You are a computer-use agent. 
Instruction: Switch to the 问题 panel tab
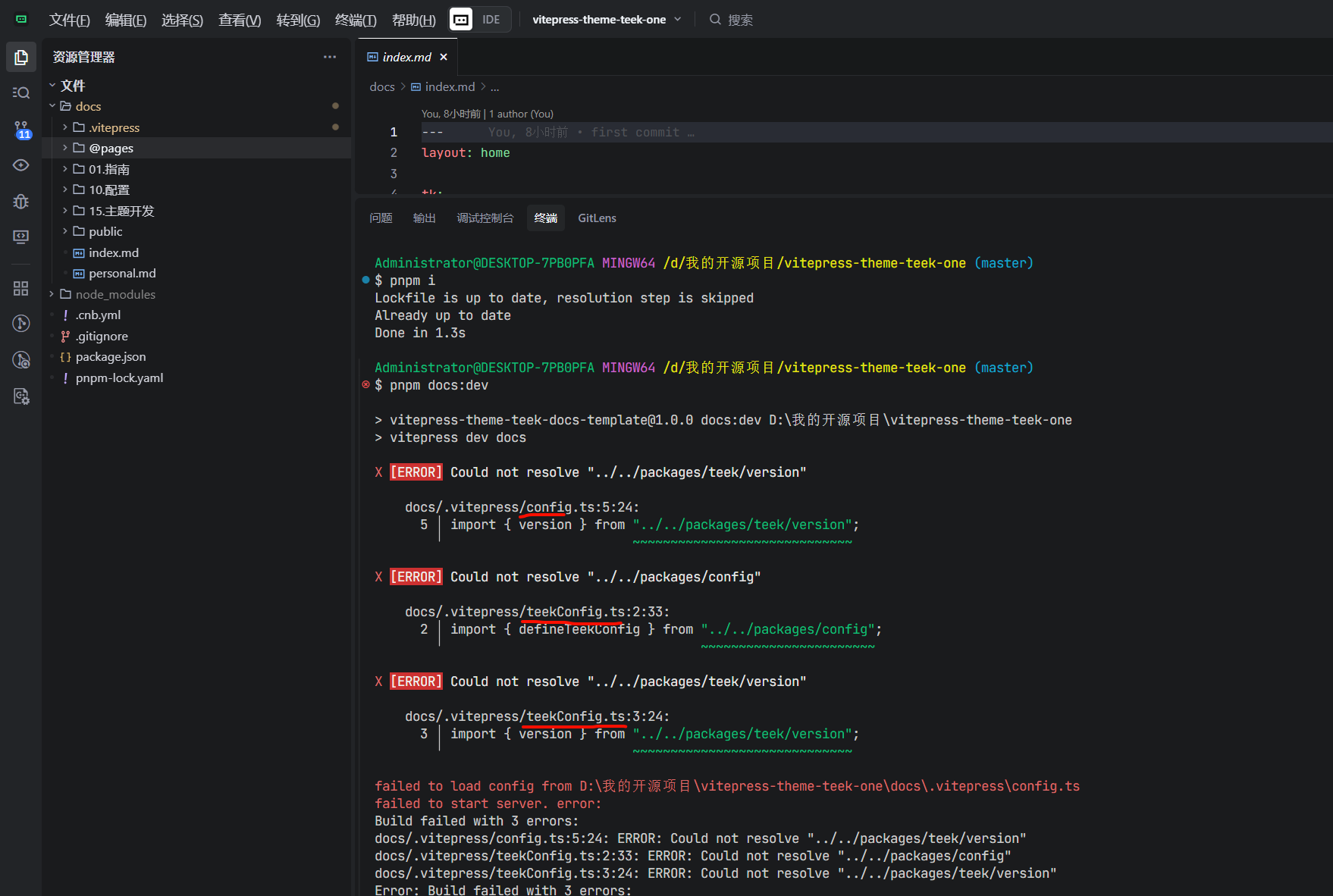pos(381,218)
